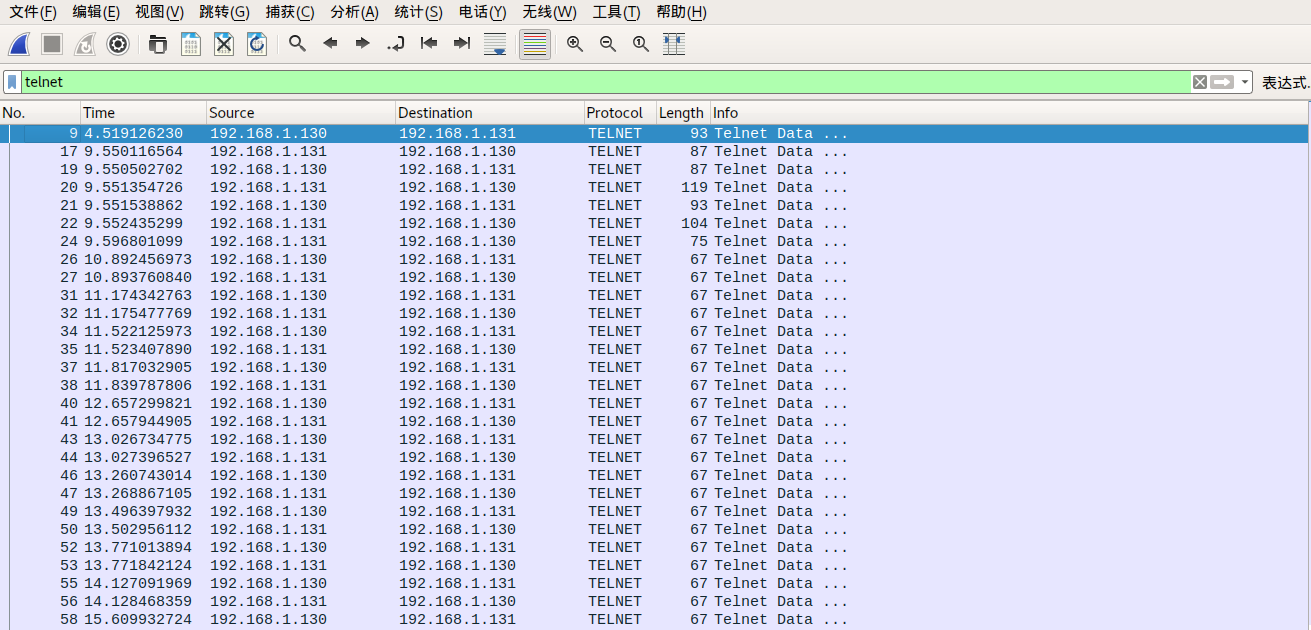The height and width of the screenshot is (630, 1311).
Task: Select packet 53 at time 13.771842124
Action: click(x=655, y=565)
